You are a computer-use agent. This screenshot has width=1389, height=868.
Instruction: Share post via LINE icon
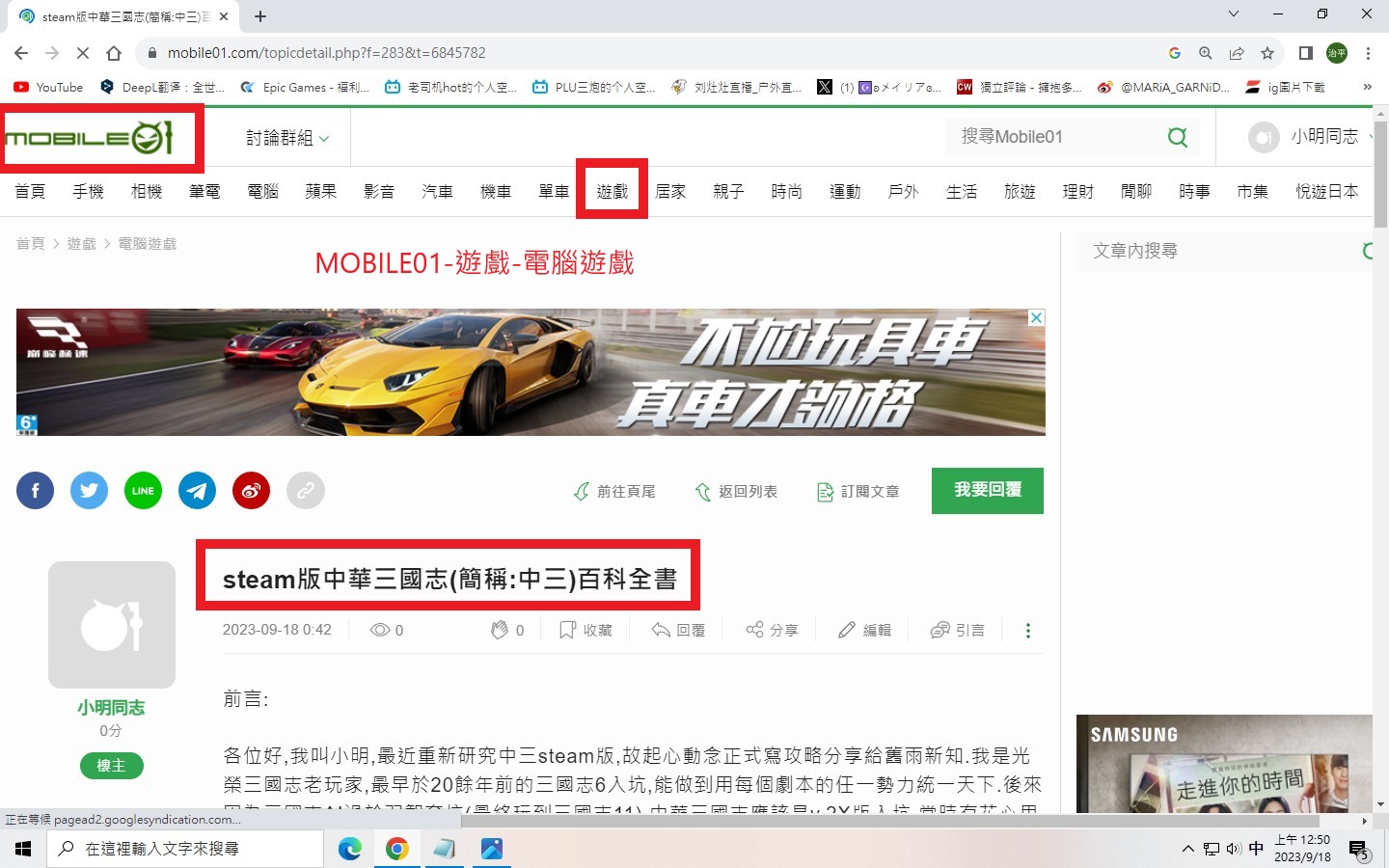pyautogui.click(x=144, y=491)
